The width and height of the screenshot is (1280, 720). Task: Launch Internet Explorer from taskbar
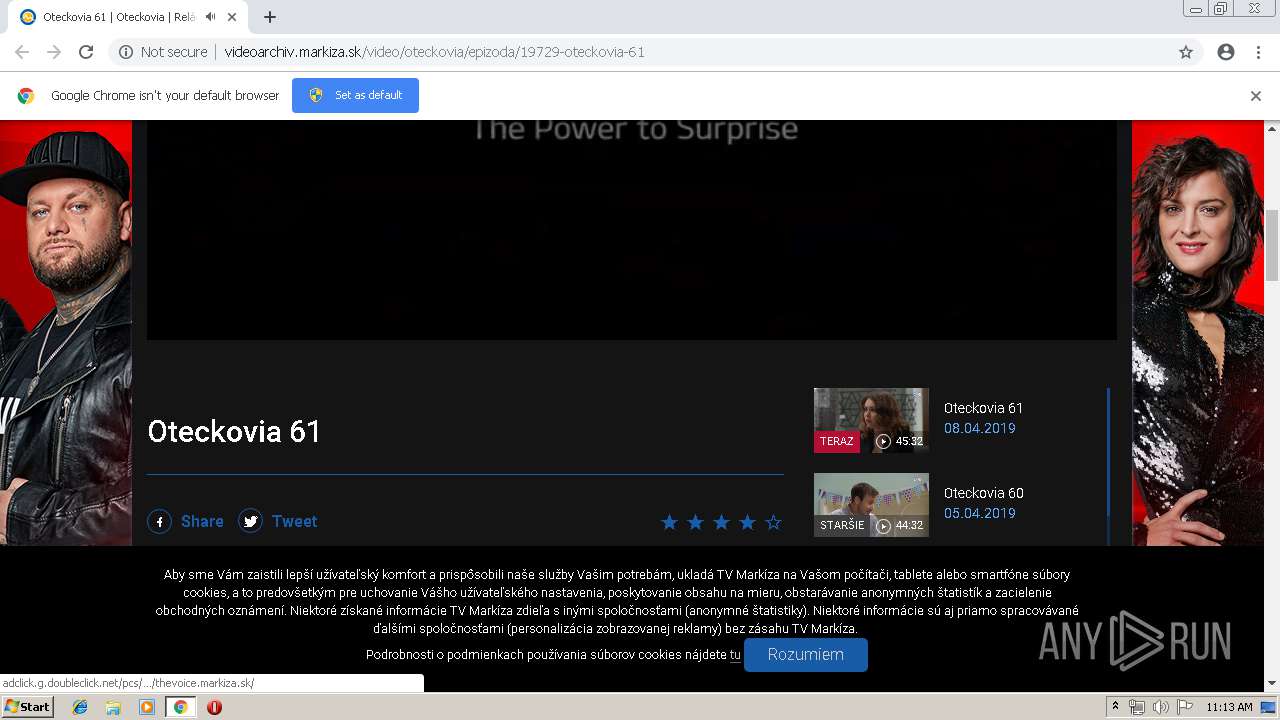80,707
